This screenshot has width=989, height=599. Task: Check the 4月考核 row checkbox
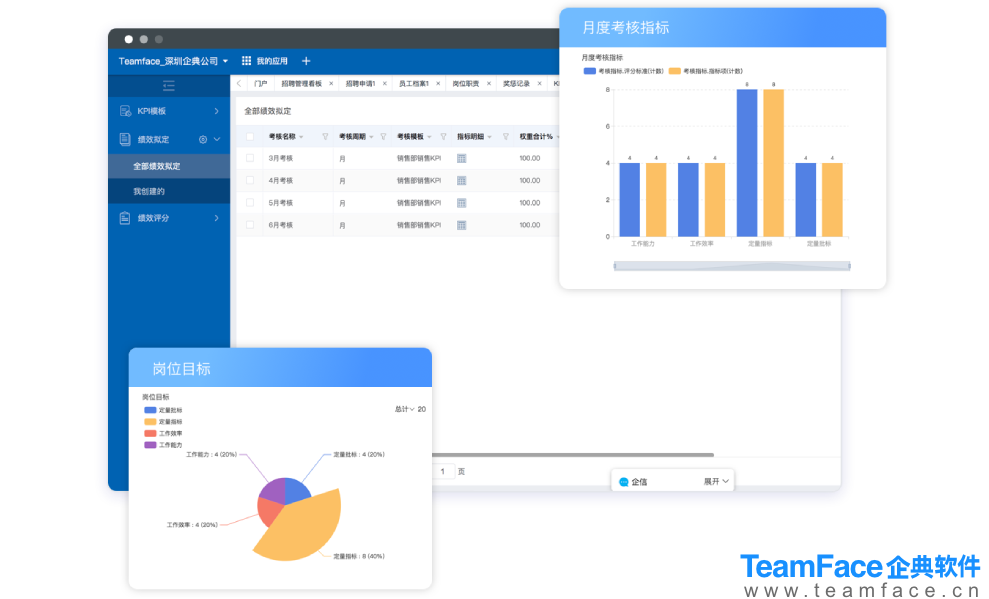(x=250, y=180)
